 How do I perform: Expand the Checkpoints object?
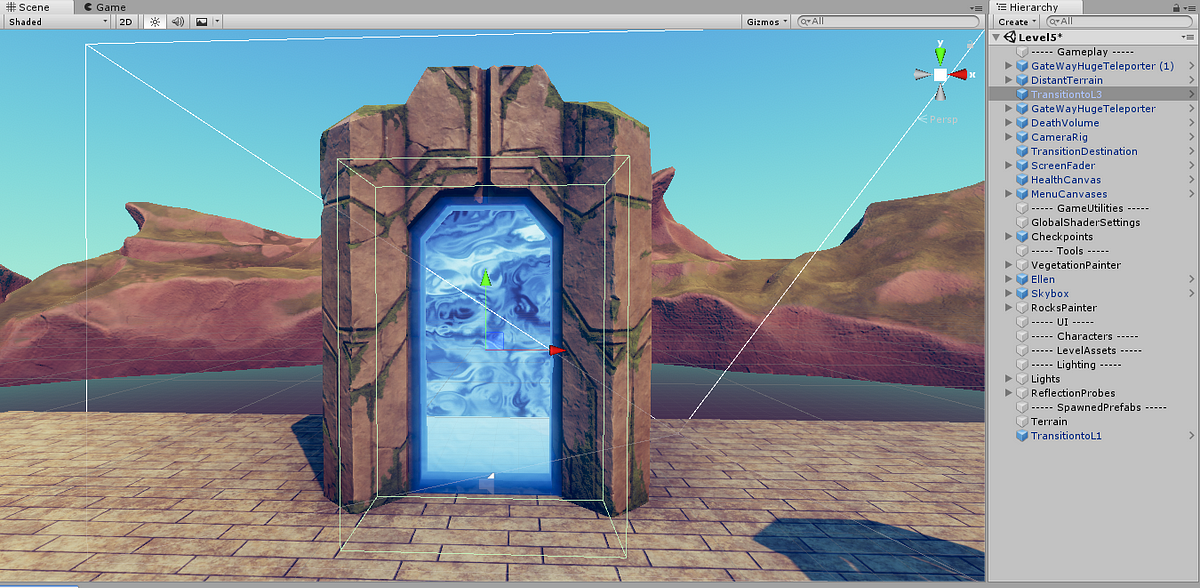click(1008, 237)
